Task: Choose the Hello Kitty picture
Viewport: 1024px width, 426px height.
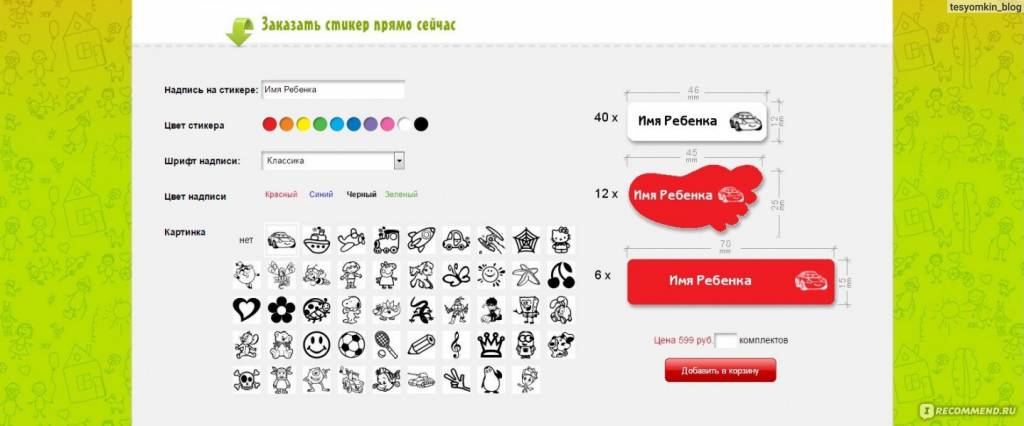Action: pyautogui.click(x=561, y=240)
